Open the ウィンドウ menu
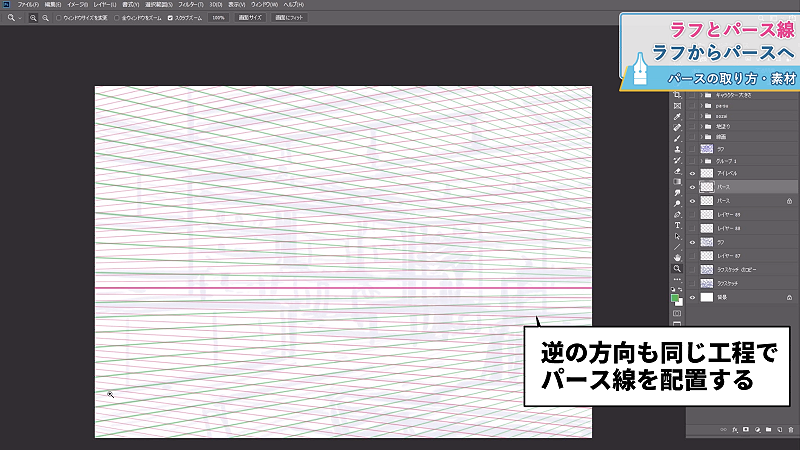The image size is (800, 450). point(264,4)
